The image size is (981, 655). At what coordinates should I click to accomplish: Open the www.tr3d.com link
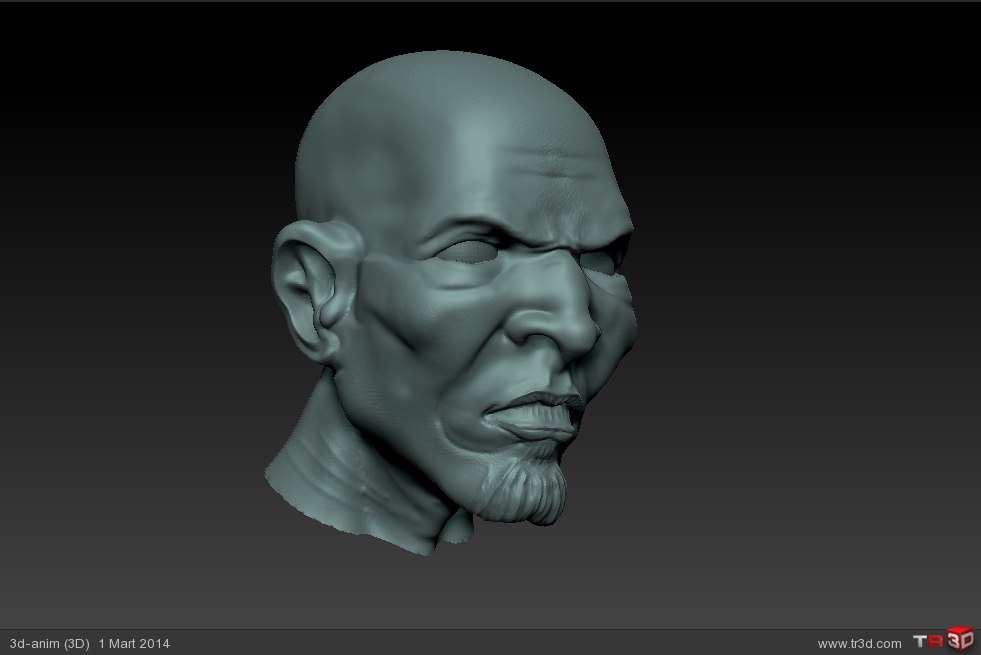(859, 644)
